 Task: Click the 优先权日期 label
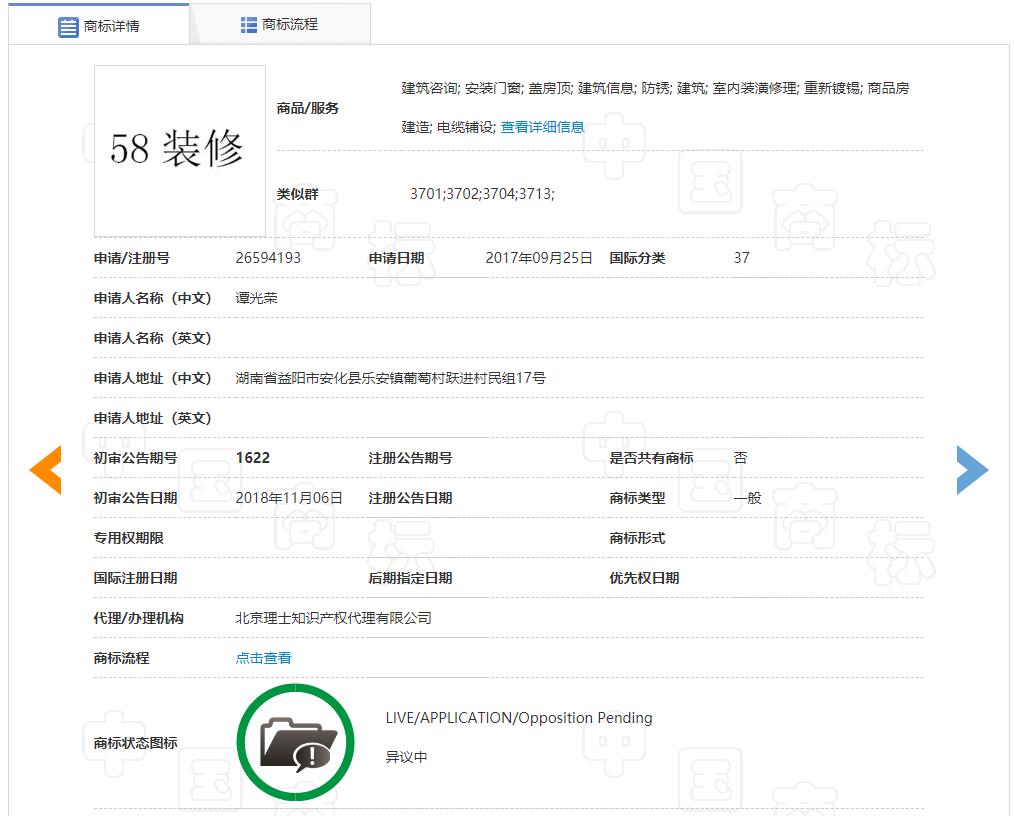pos(644,578)
